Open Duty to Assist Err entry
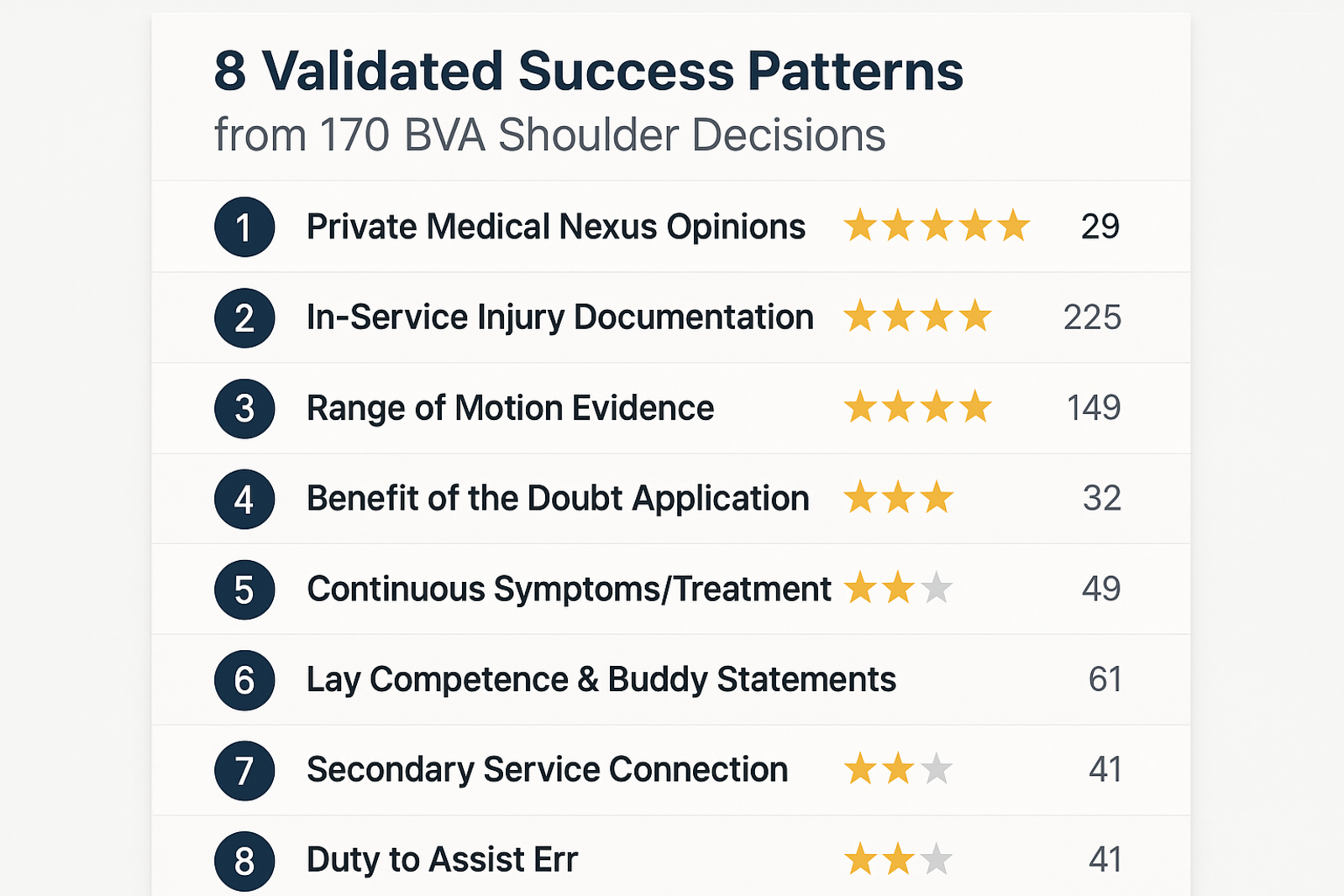The width and height of the screenshot is (1344, 896). pos(442,860)
